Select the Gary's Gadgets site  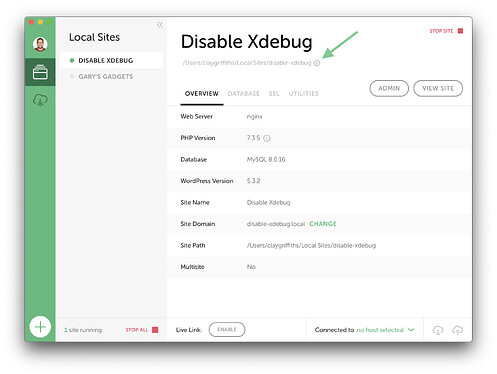tap(111, 77)
